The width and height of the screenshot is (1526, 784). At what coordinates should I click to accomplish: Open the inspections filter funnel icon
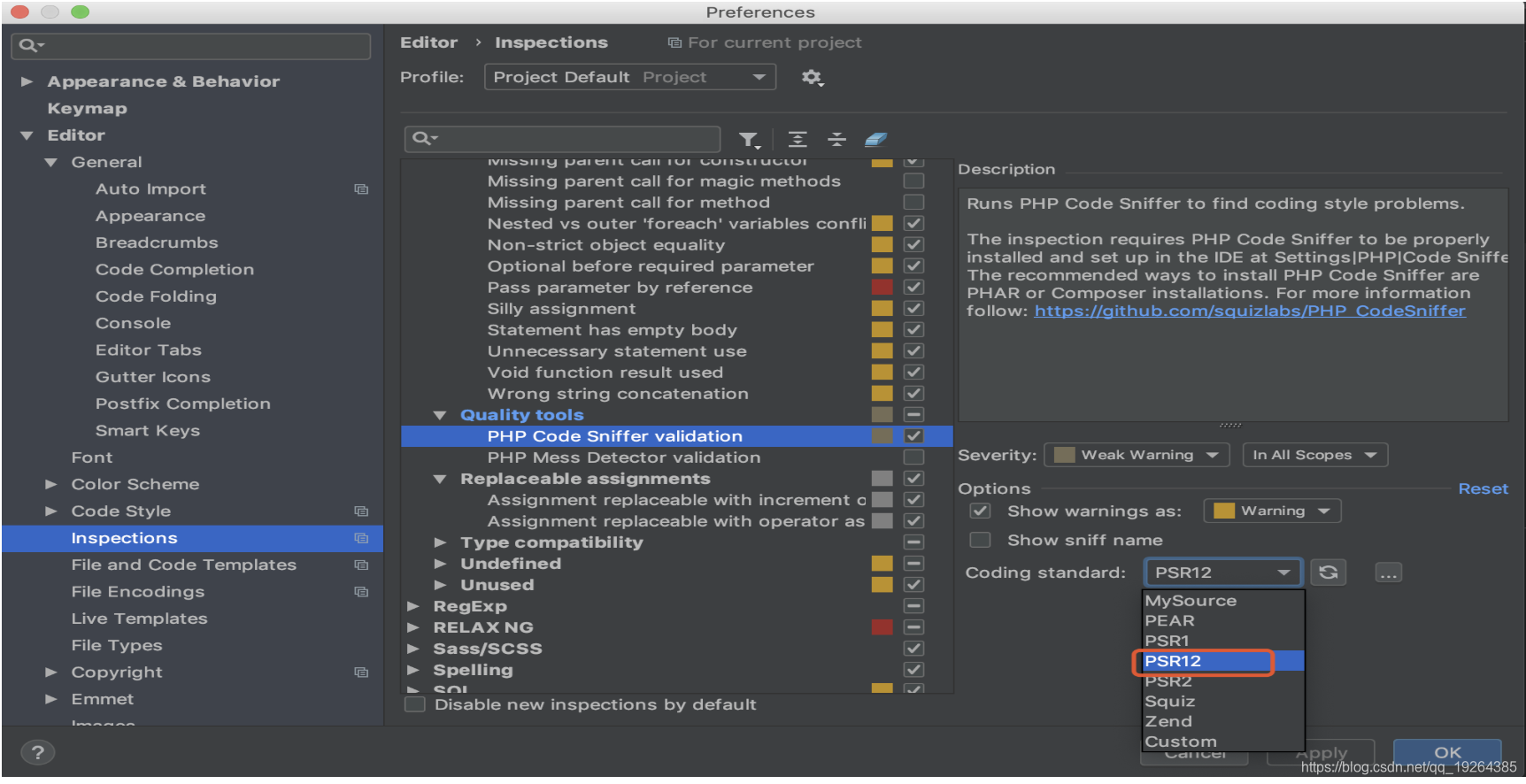(x=750, y=140)
